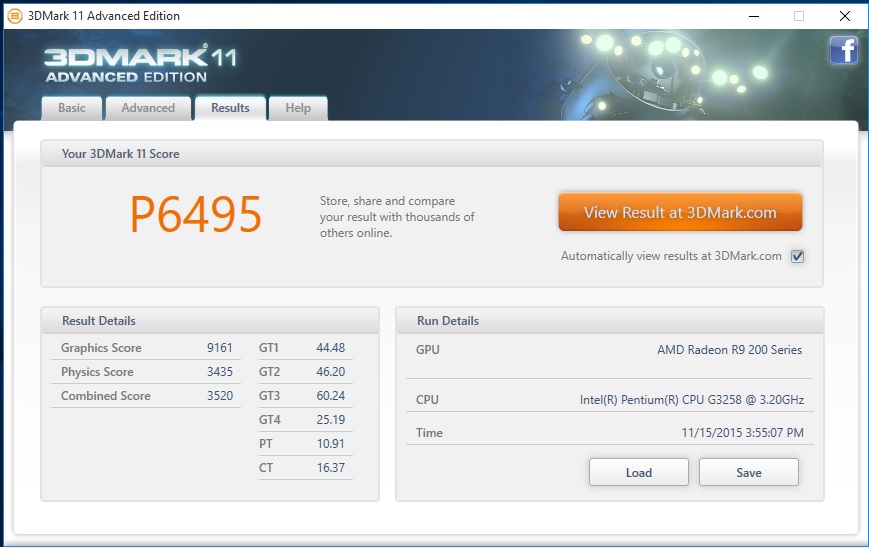Go to the Help tab
Screen dimensions: 869x548
298,108
